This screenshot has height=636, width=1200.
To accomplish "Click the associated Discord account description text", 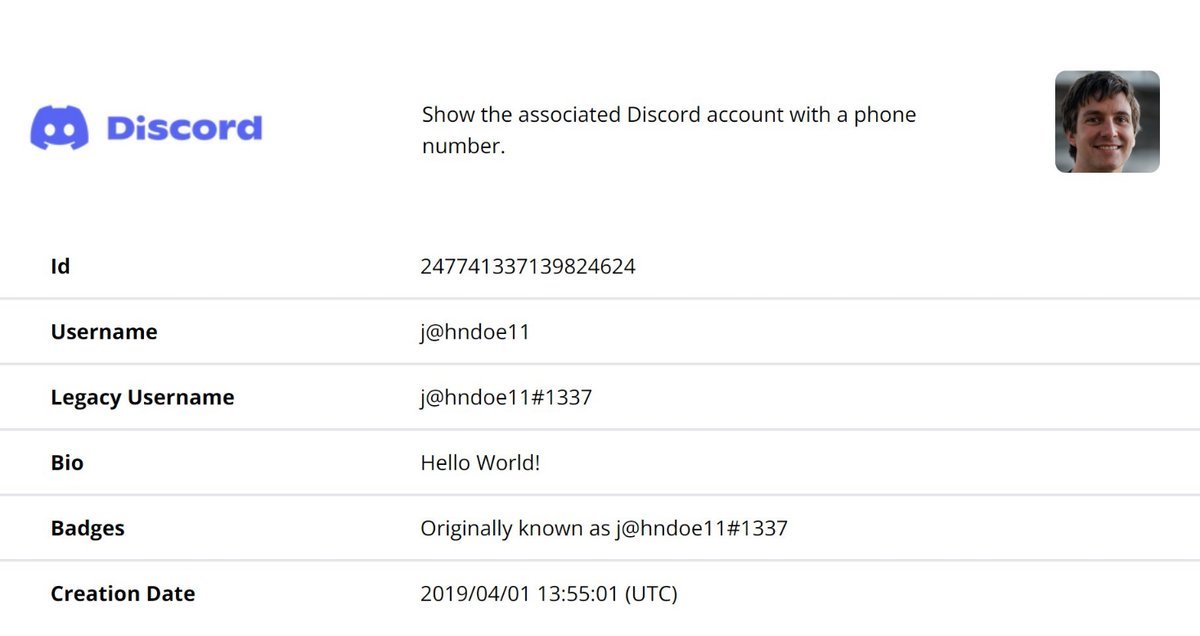I will (669, 130).
